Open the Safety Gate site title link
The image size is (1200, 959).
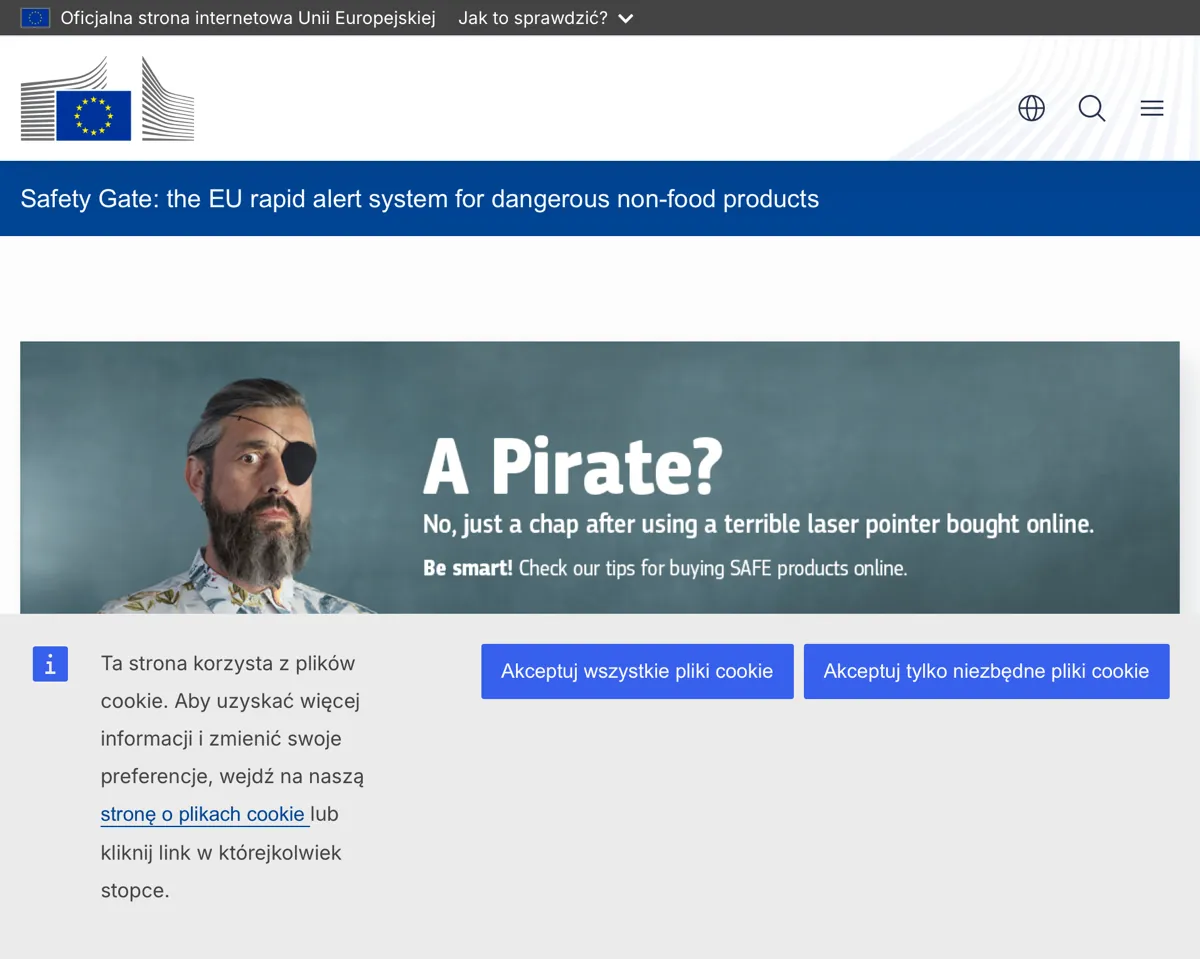click(x=420, y=199)
